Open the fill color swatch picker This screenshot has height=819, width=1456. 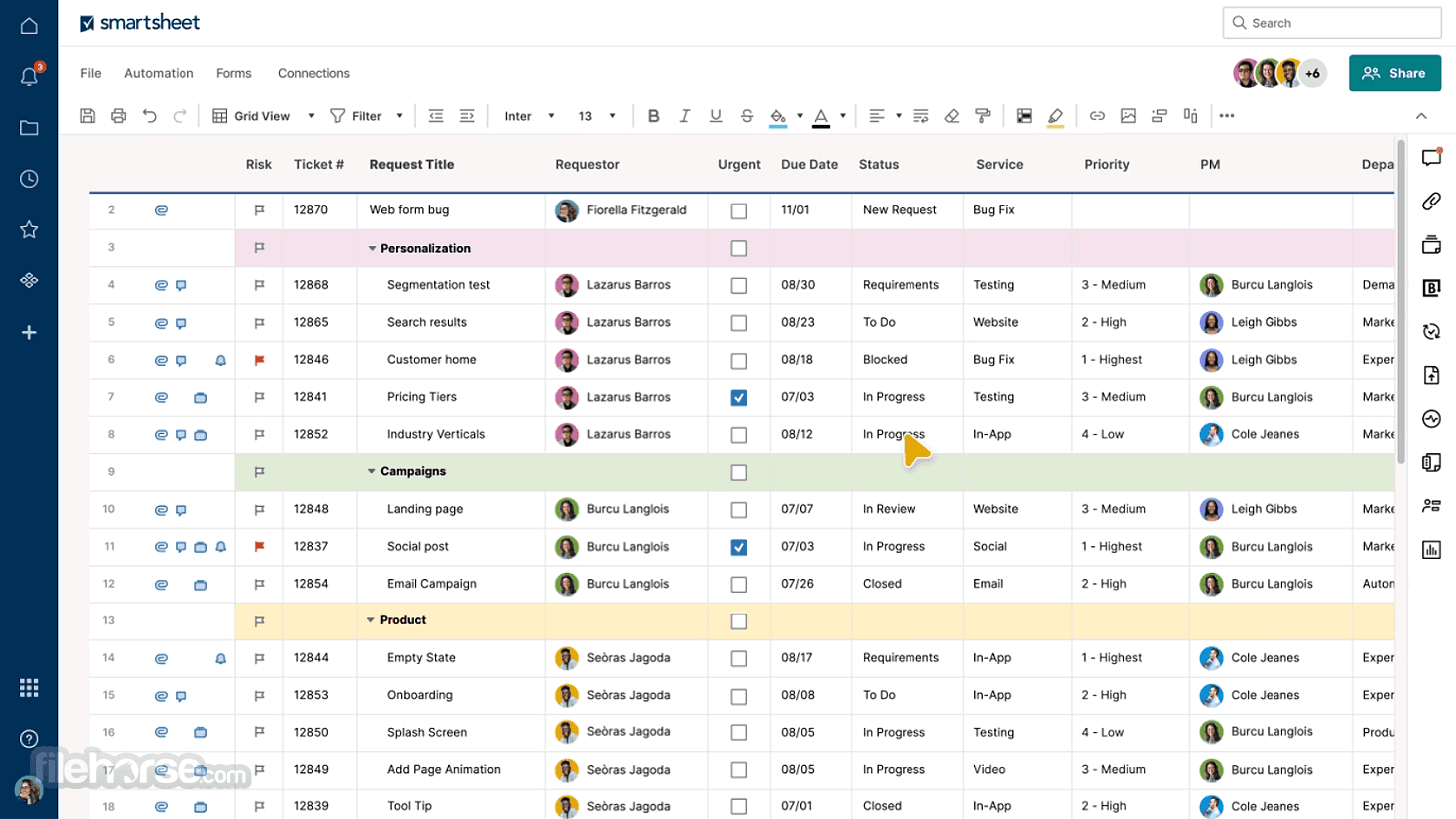tap(798, 115)
